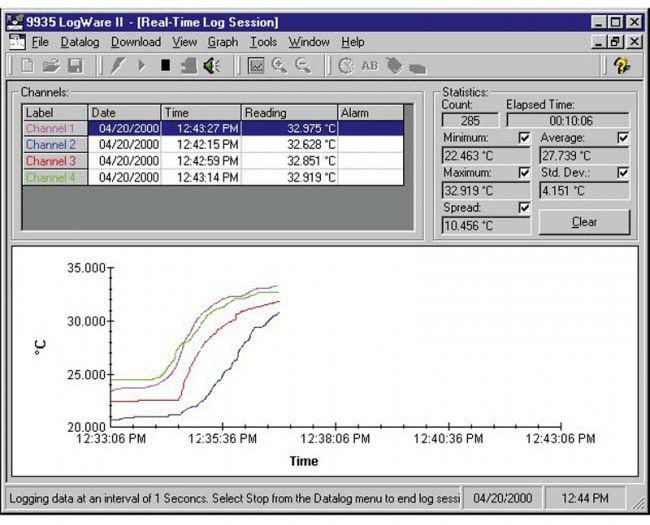Image resolution: width=650 pixels, height=525 pixels.
Task: Click the tag toolbar icon
Action: click(x=394, y=66)
